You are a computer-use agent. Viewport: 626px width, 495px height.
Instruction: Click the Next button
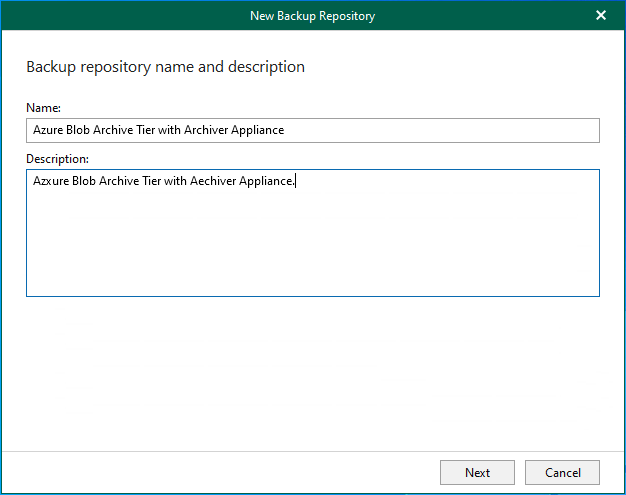477,472
